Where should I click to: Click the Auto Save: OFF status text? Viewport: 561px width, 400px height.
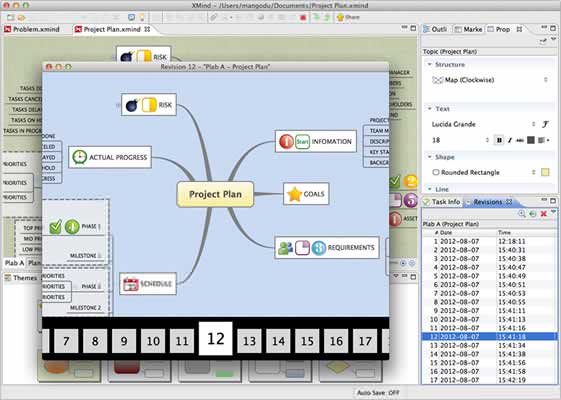[x=378, y=393]
